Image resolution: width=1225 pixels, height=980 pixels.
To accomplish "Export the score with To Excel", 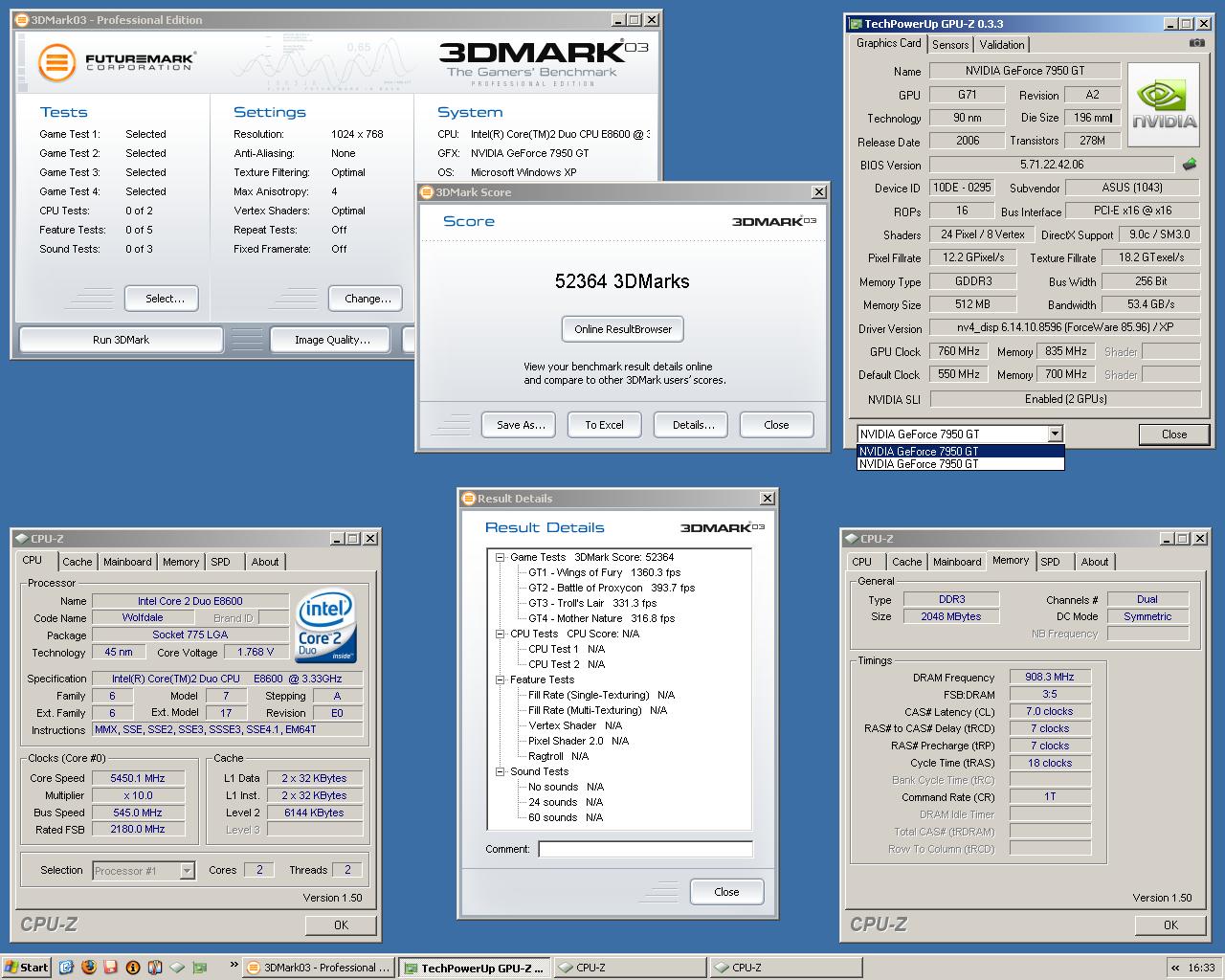I will [x=605, y=425].
